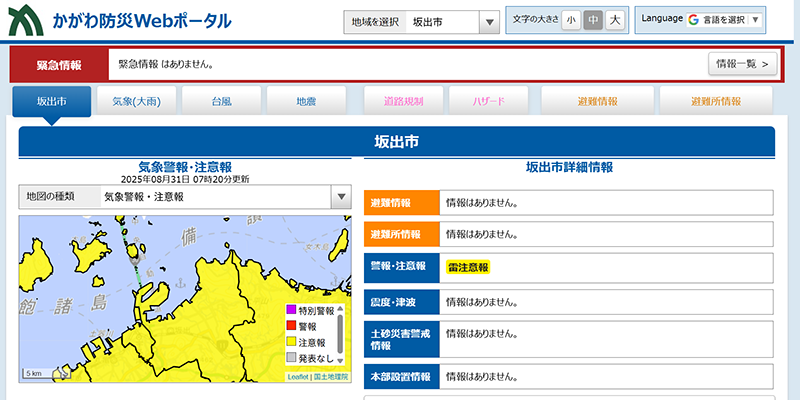Click the gray 発表なし legend swatch
Viewport: 800px width, 400px height.
291,358
